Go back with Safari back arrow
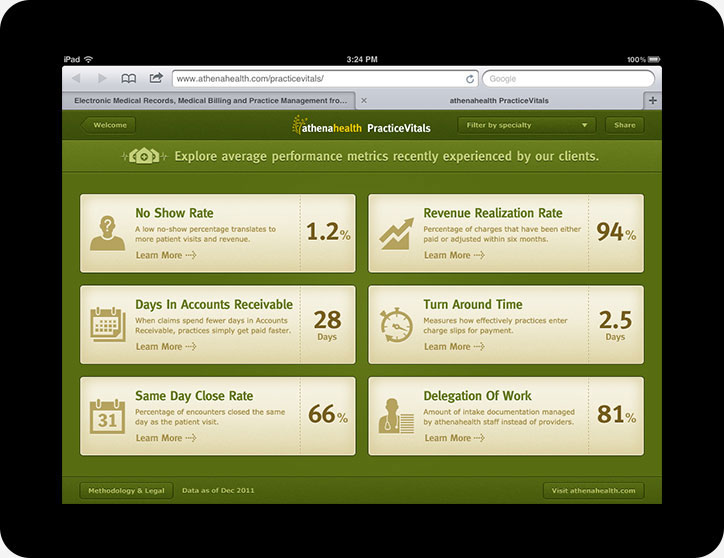The width and height of the screenshot is (724, 558). [x=76, y=78]
